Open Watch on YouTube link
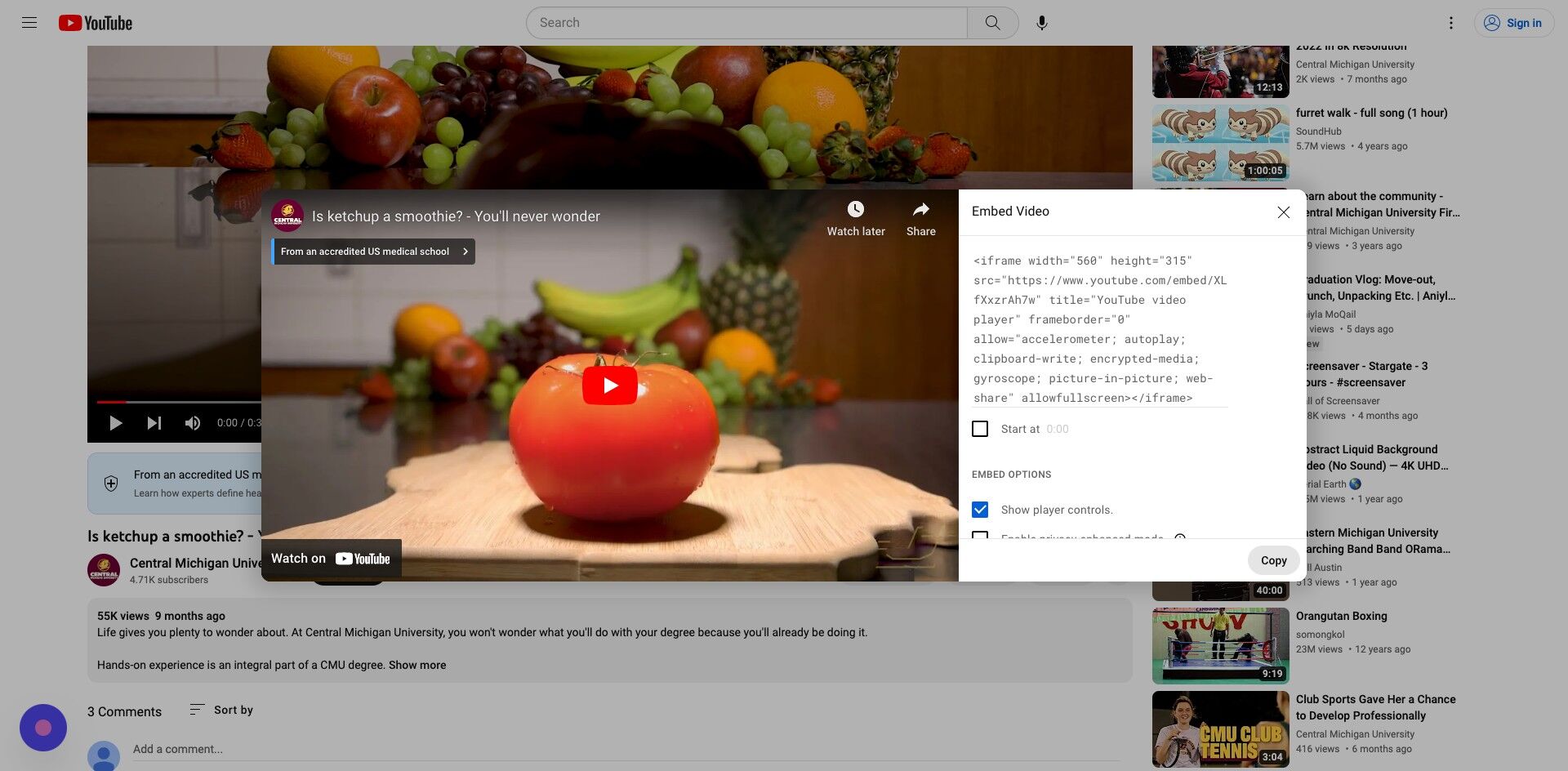Screen dimensions: 1568x771 click(331, 559)
